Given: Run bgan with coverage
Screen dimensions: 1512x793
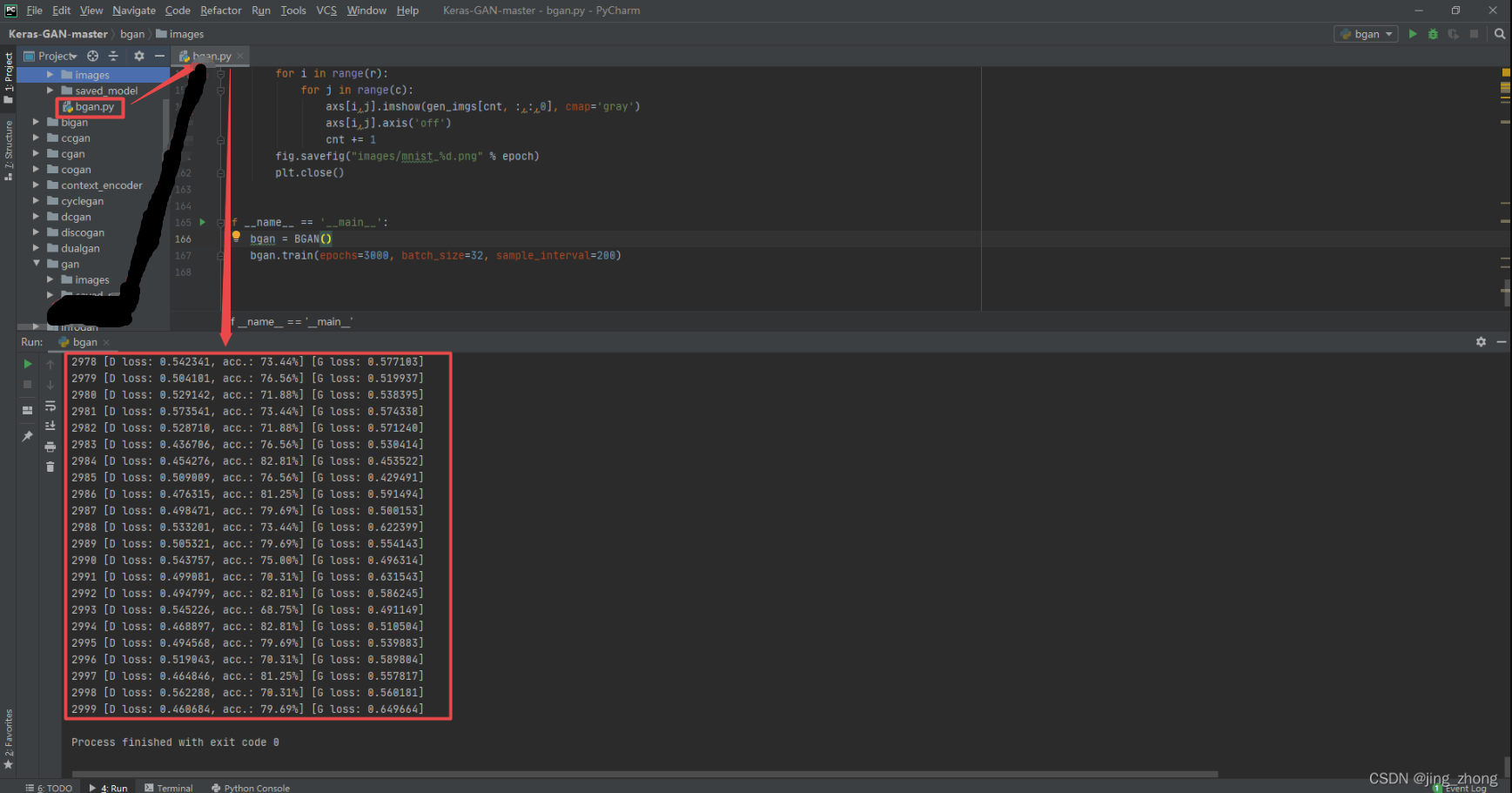Looking at the screenshot, I should point(1453,34).
